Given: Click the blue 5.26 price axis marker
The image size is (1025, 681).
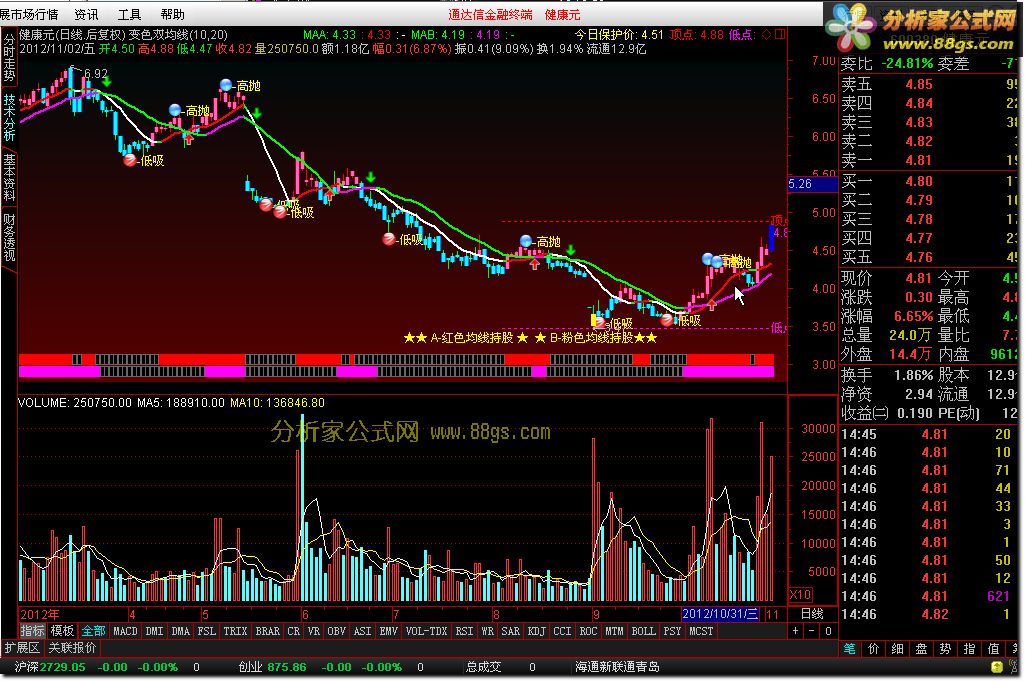Looking at the screenshot, I should point(813,184).
